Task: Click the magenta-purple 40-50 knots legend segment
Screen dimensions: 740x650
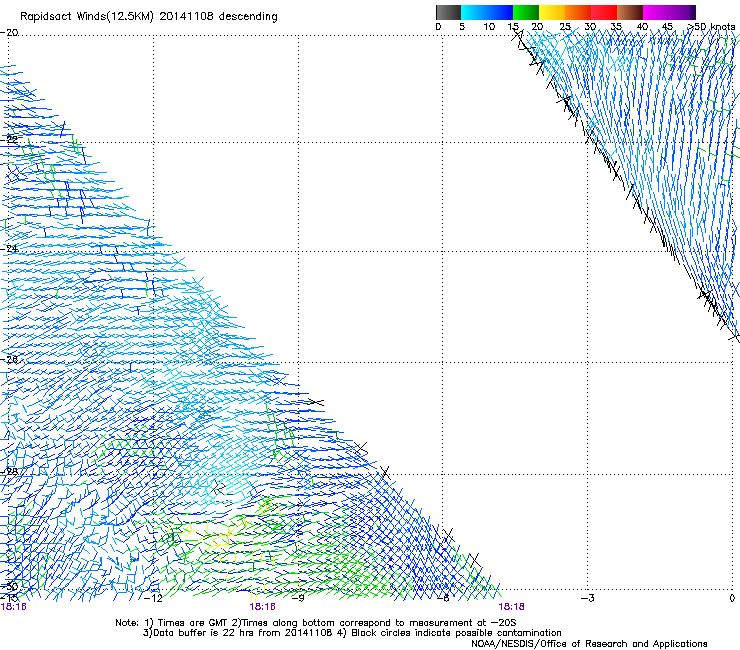Action: pos(669,12)
